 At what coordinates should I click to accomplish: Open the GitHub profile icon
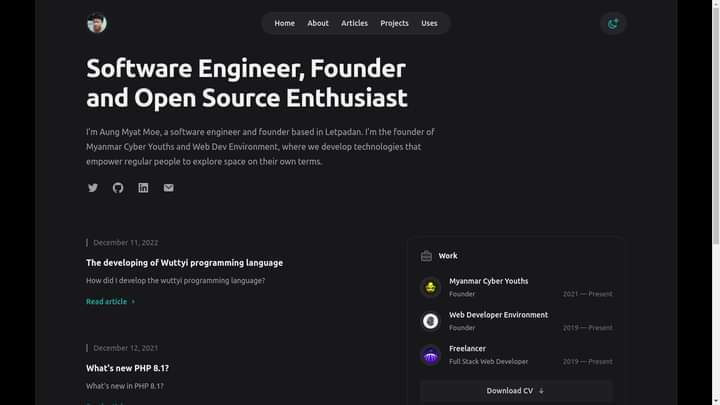click(x=118, y=188)
